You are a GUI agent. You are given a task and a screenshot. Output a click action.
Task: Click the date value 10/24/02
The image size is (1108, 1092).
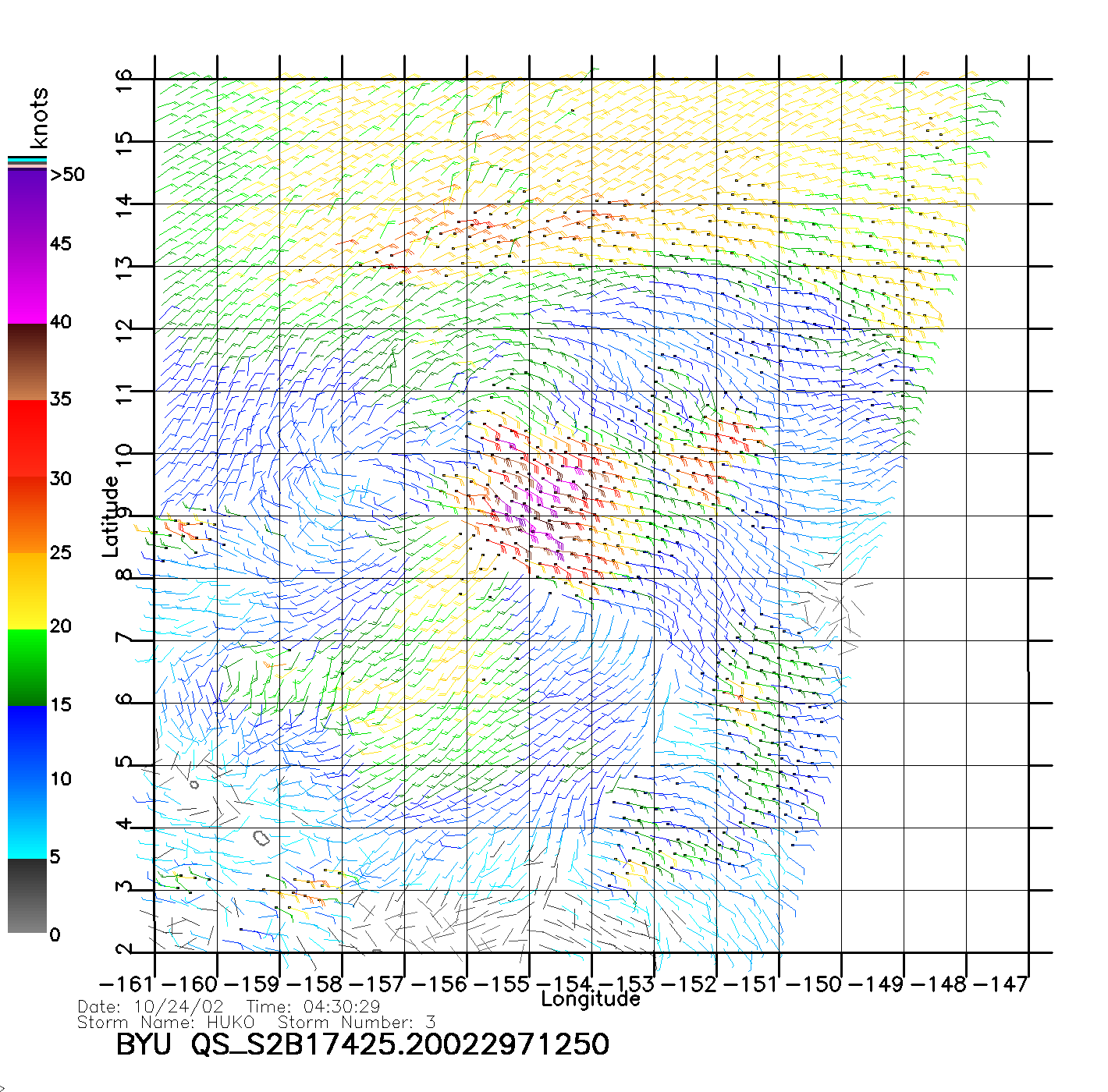click(x=179, y=1007)
